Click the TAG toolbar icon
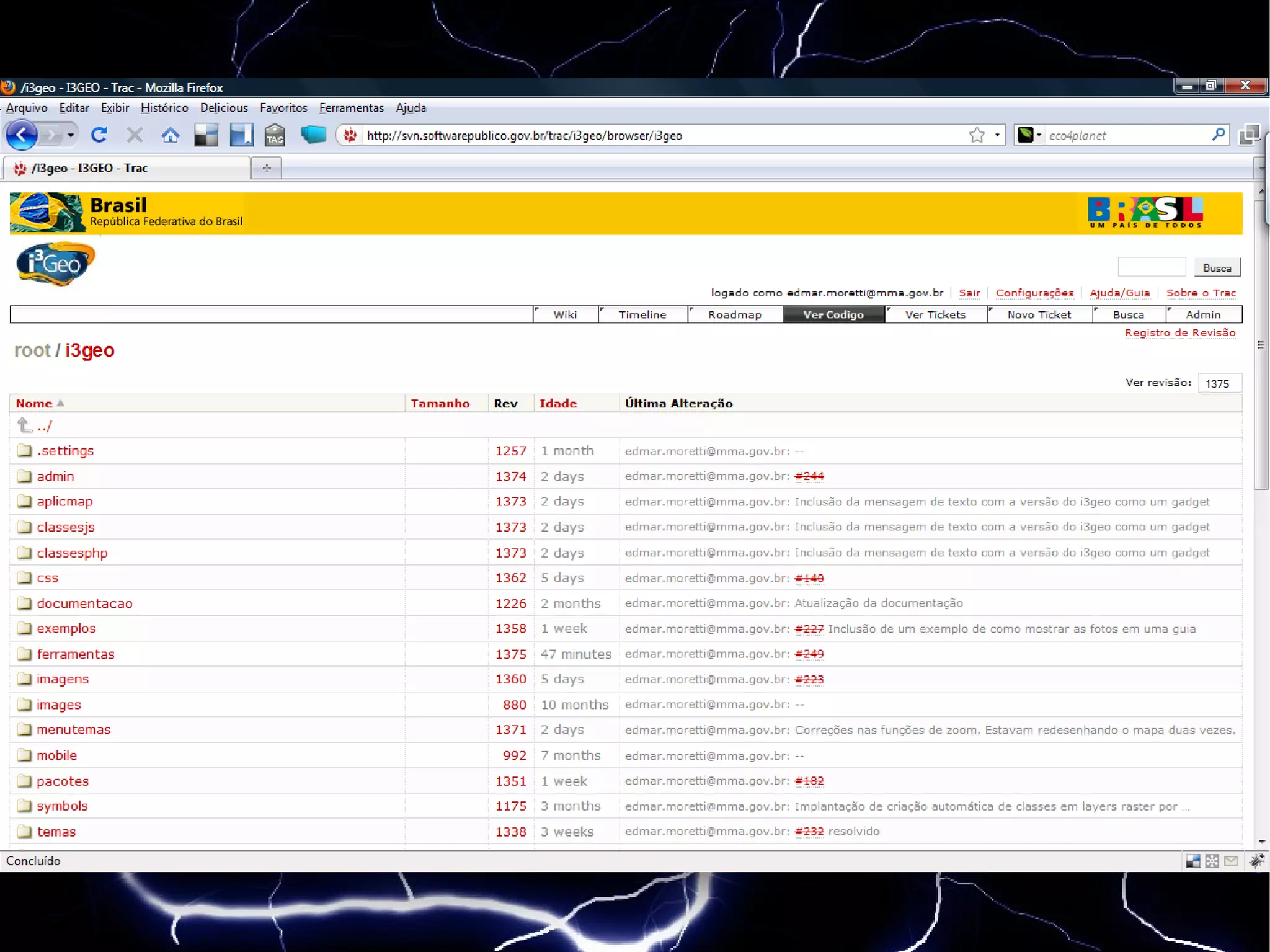This screenshot has height=952, width=1270. coord(274,135)
